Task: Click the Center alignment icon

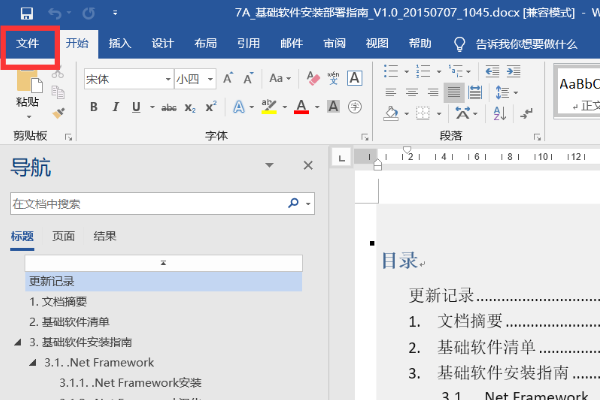Action: coord(412,92)
